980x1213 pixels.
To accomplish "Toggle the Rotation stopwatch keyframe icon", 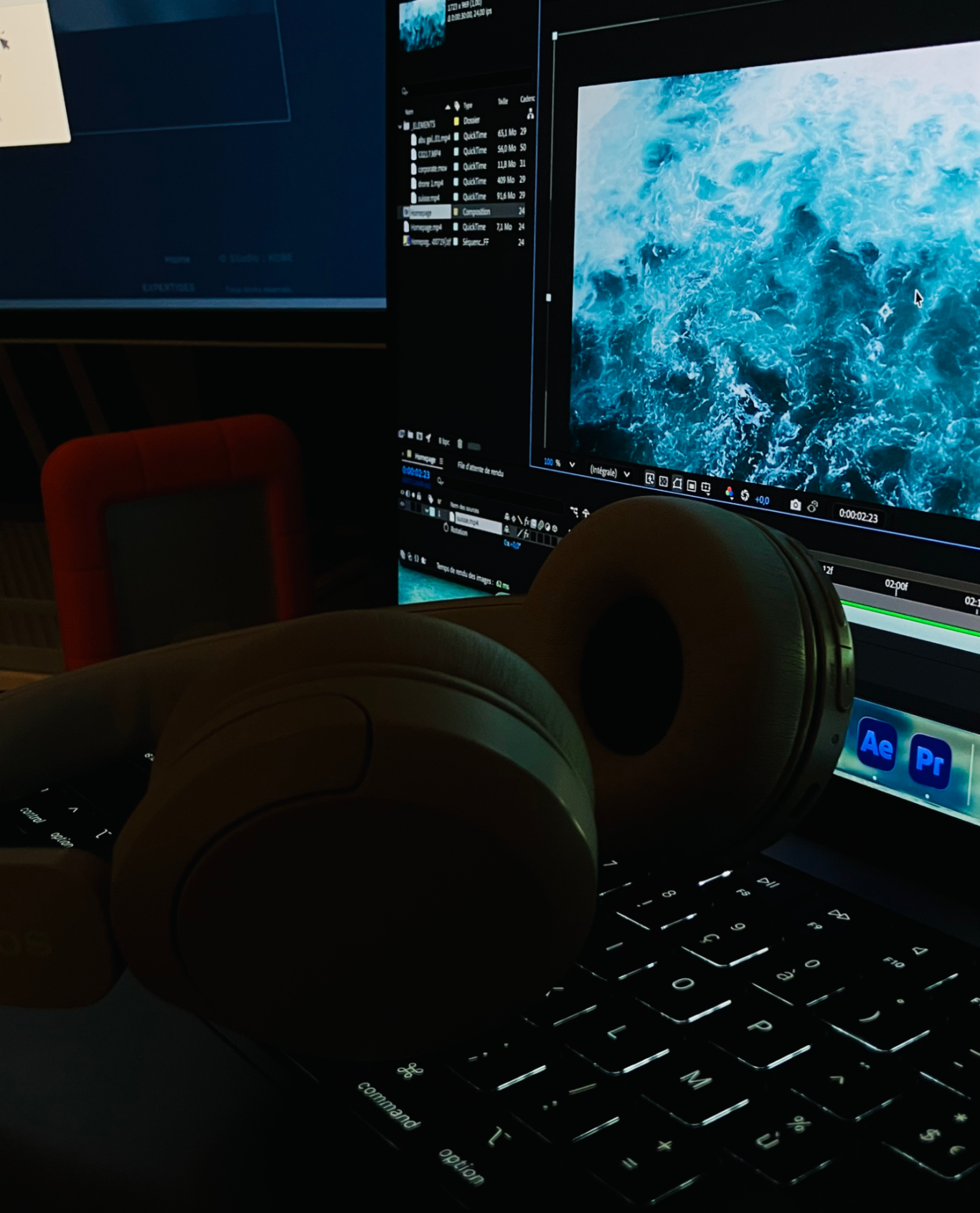I will coord(446,528).
